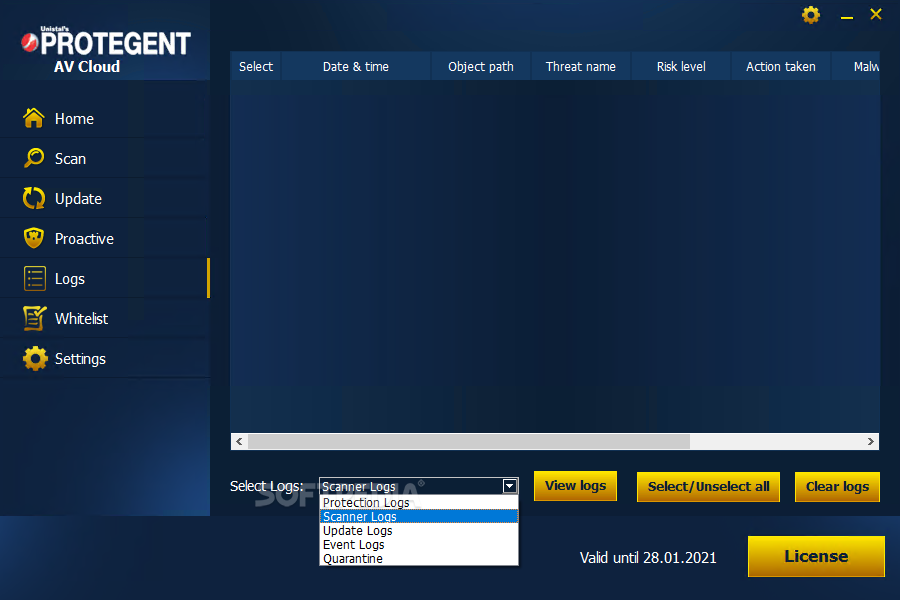This screenshot has height=600, width=900.
Task: Click the Settings gear icon in sidebar
Action: coord(35,358)
